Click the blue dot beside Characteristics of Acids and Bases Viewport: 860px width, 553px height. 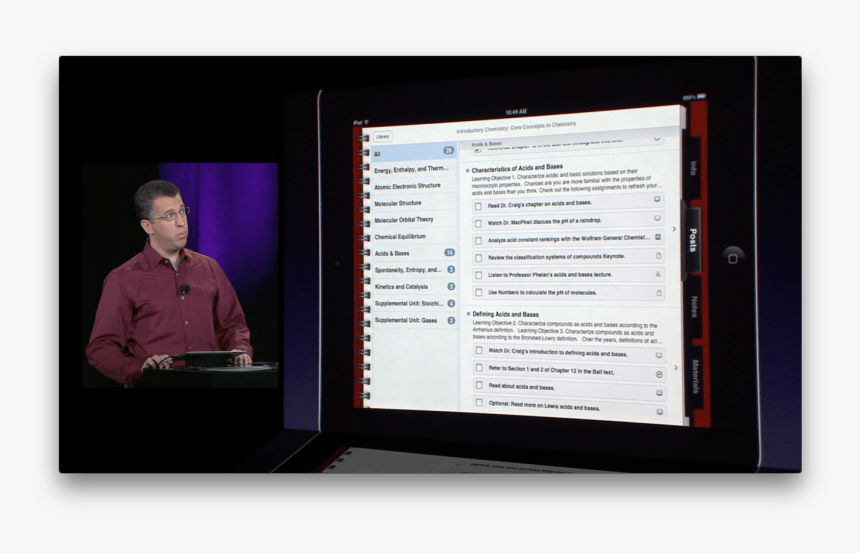point(467,171)
